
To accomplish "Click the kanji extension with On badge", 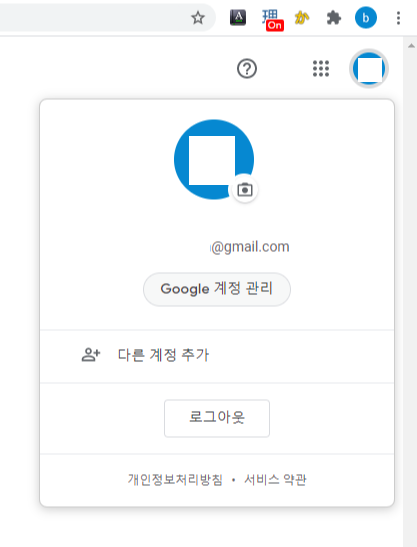I will (272, 20).
